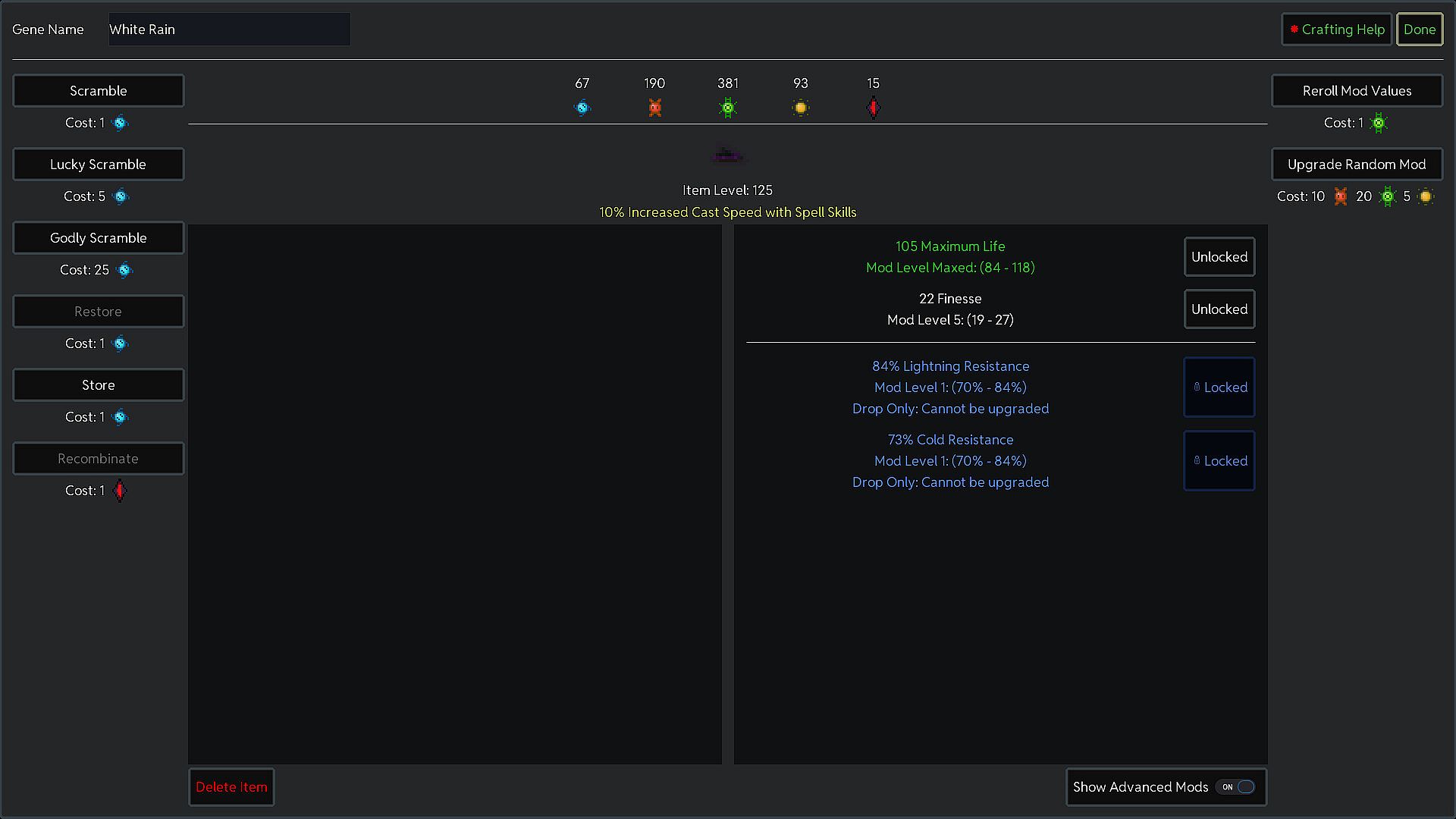Click the Gene Name text field
Screen dimensions: 1456x819
(x=229, y=30)
